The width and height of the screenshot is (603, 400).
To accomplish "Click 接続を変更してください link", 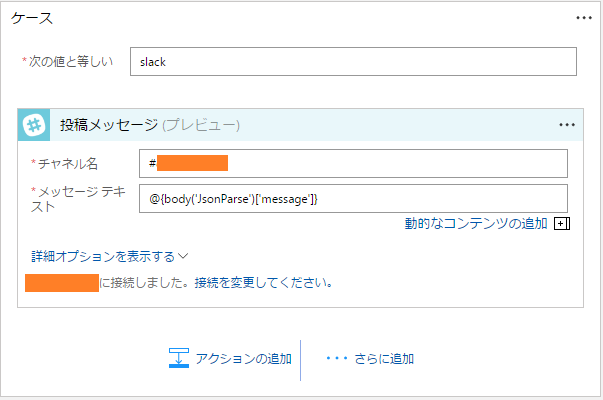I will 263,283.
